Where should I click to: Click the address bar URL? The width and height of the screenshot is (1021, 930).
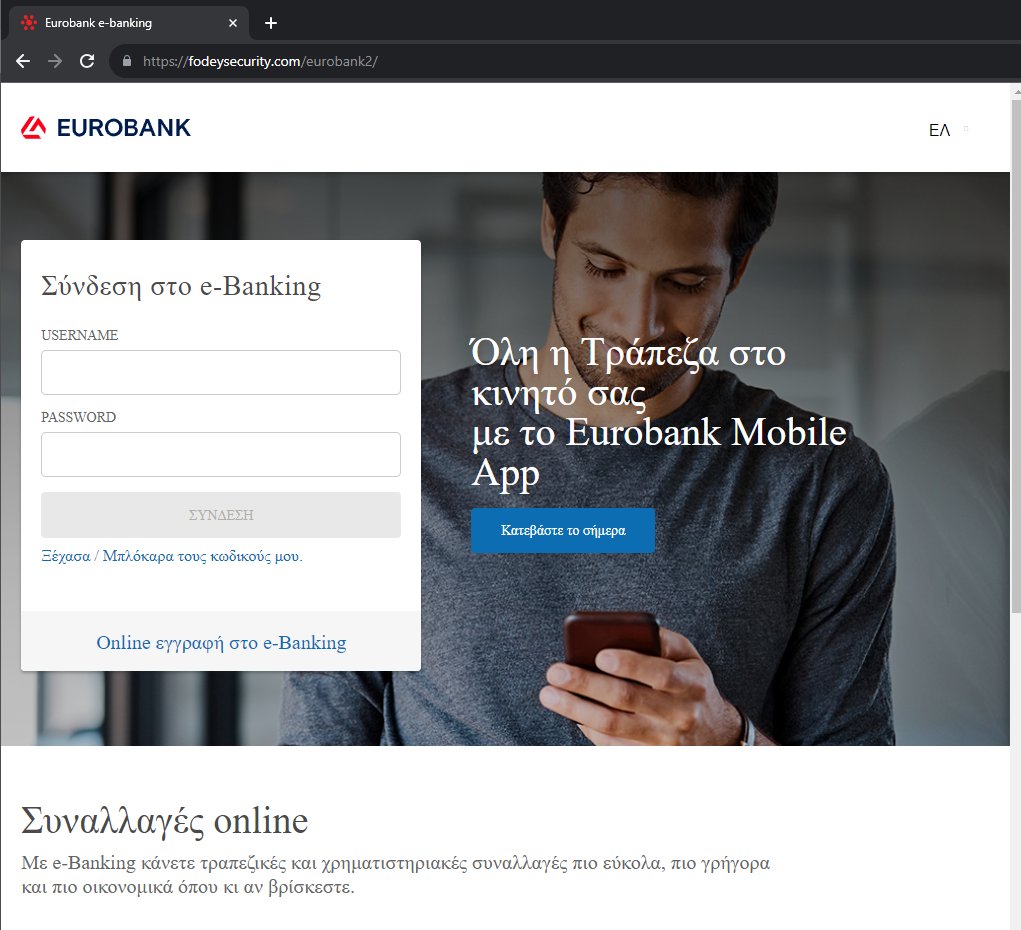[260, 61]
